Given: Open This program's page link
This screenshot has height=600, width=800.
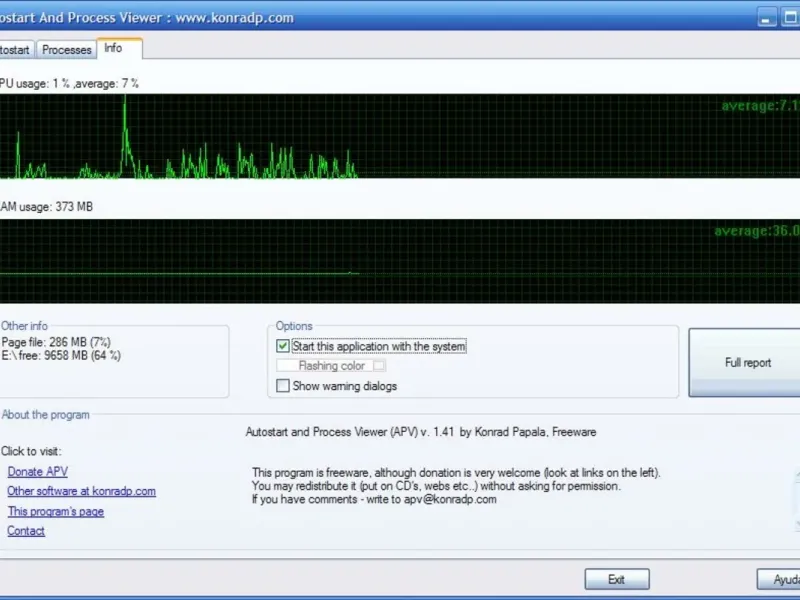Looking at the screenshot, I should (56, 511).
